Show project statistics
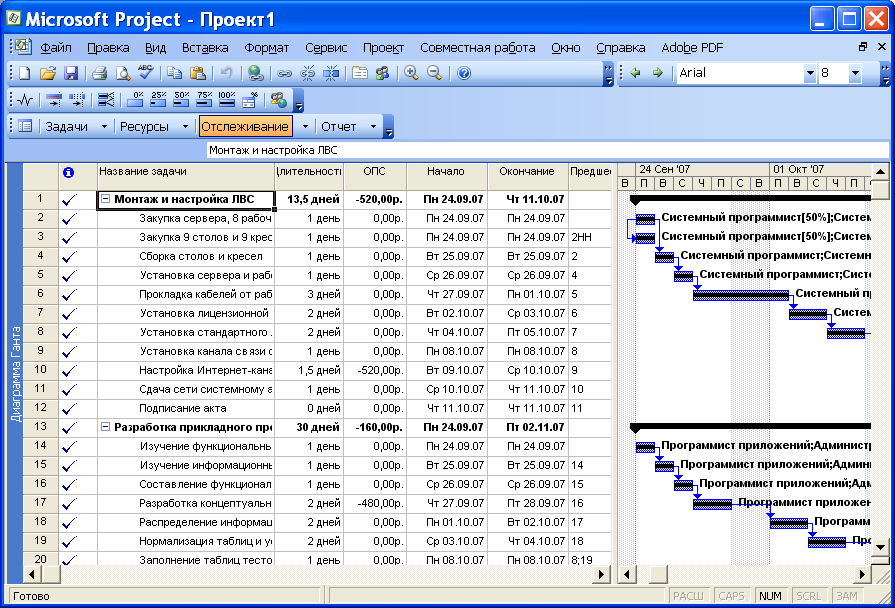895x608 pixels. point(25,100)
